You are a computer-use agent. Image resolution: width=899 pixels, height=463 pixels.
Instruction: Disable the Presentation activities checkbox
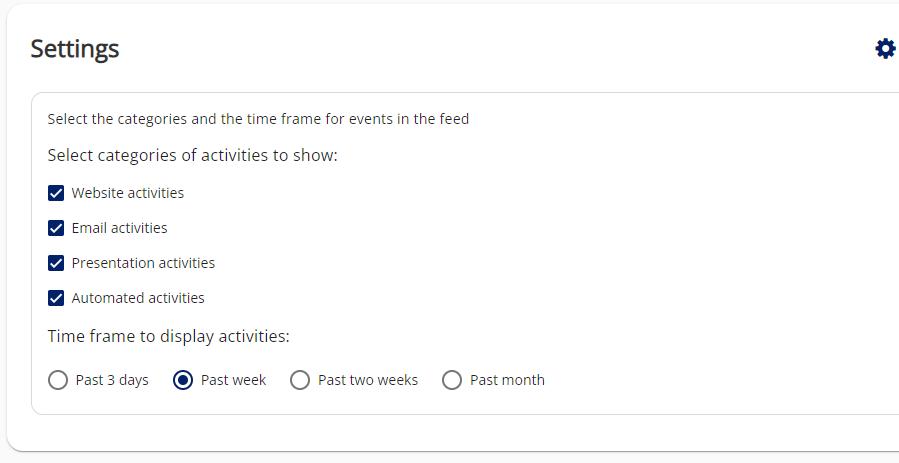coord(56,263)
